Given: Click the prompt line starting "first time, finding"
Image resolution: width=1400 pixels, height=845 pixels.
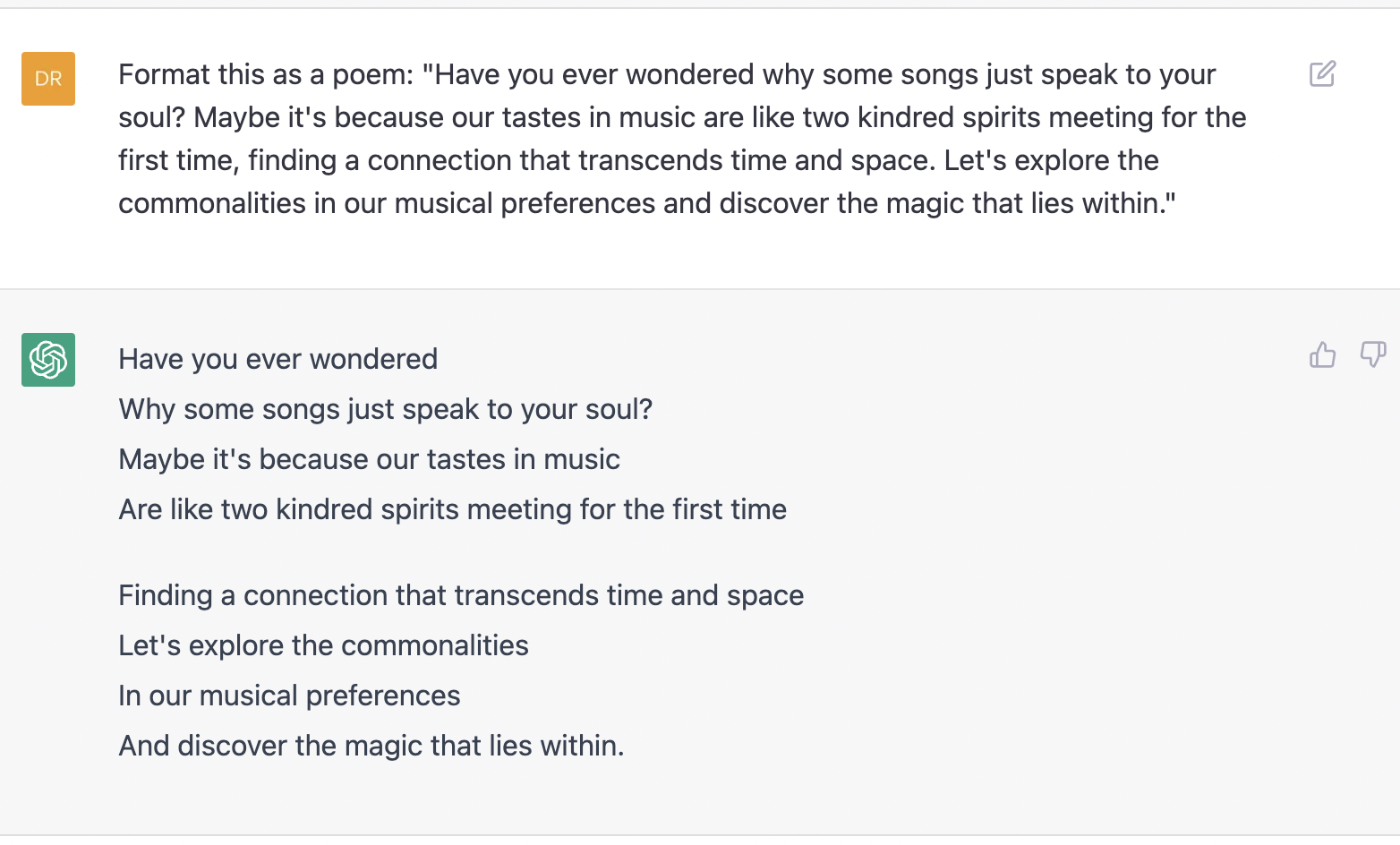Looking at the screenshot, I should [x=637, y=160].
